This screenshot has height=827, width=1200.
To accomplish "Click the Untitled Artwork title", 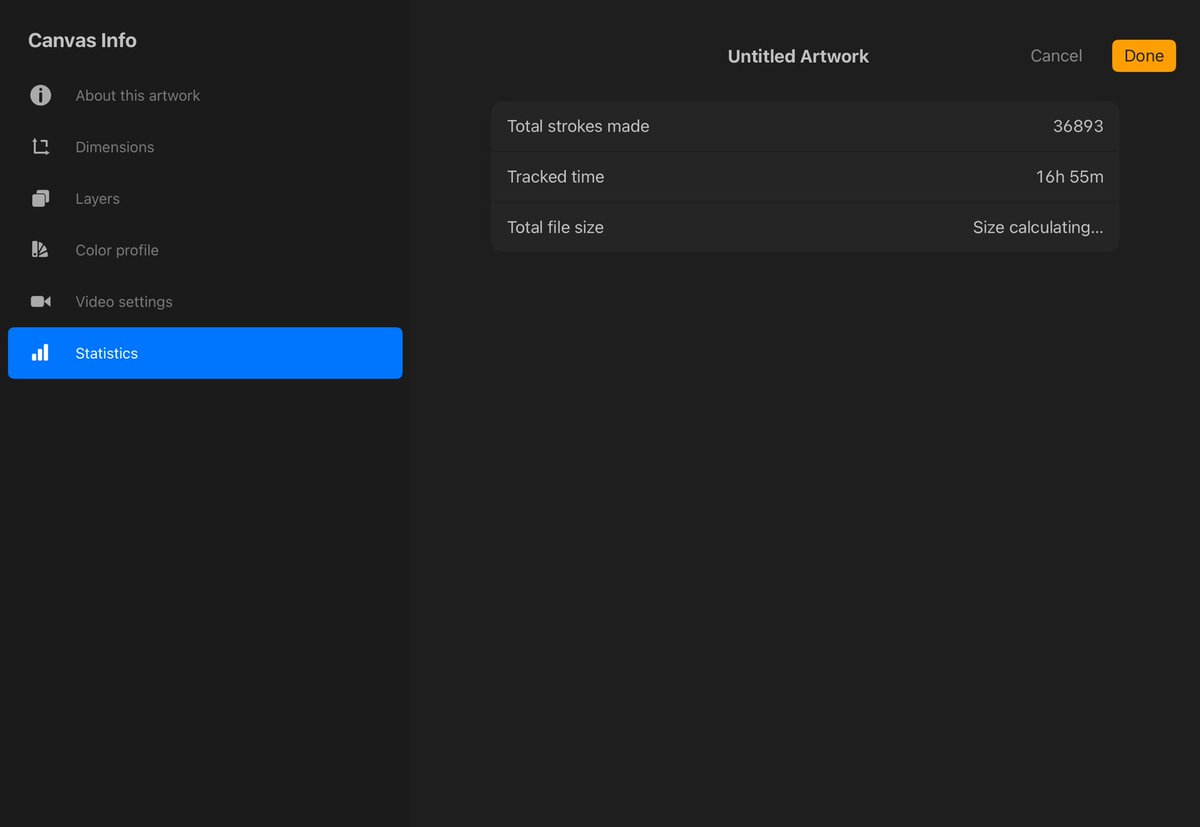I will 798,57.
